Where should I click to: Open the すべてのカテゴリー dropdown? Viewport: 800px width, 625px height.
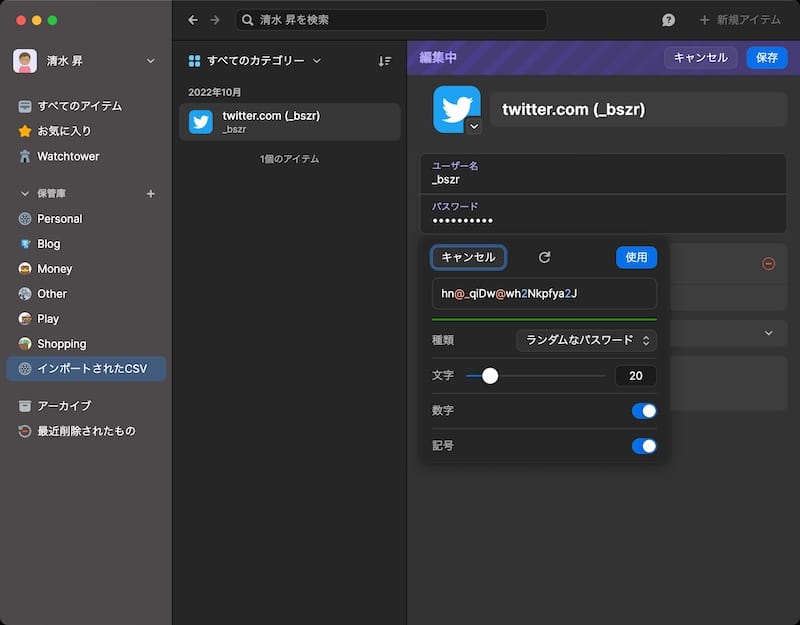point(255,61)
